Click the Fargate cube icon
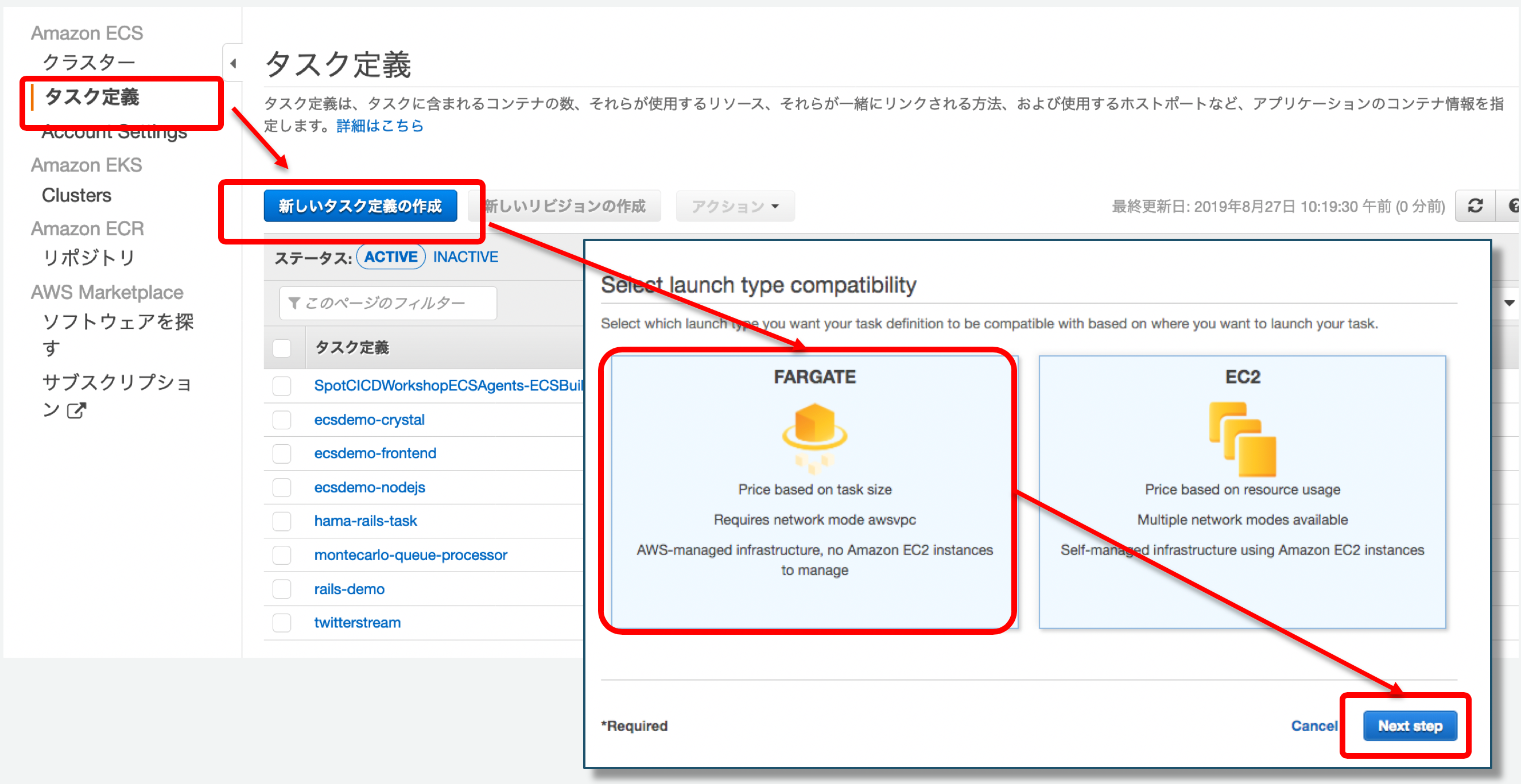 point(814,438)
